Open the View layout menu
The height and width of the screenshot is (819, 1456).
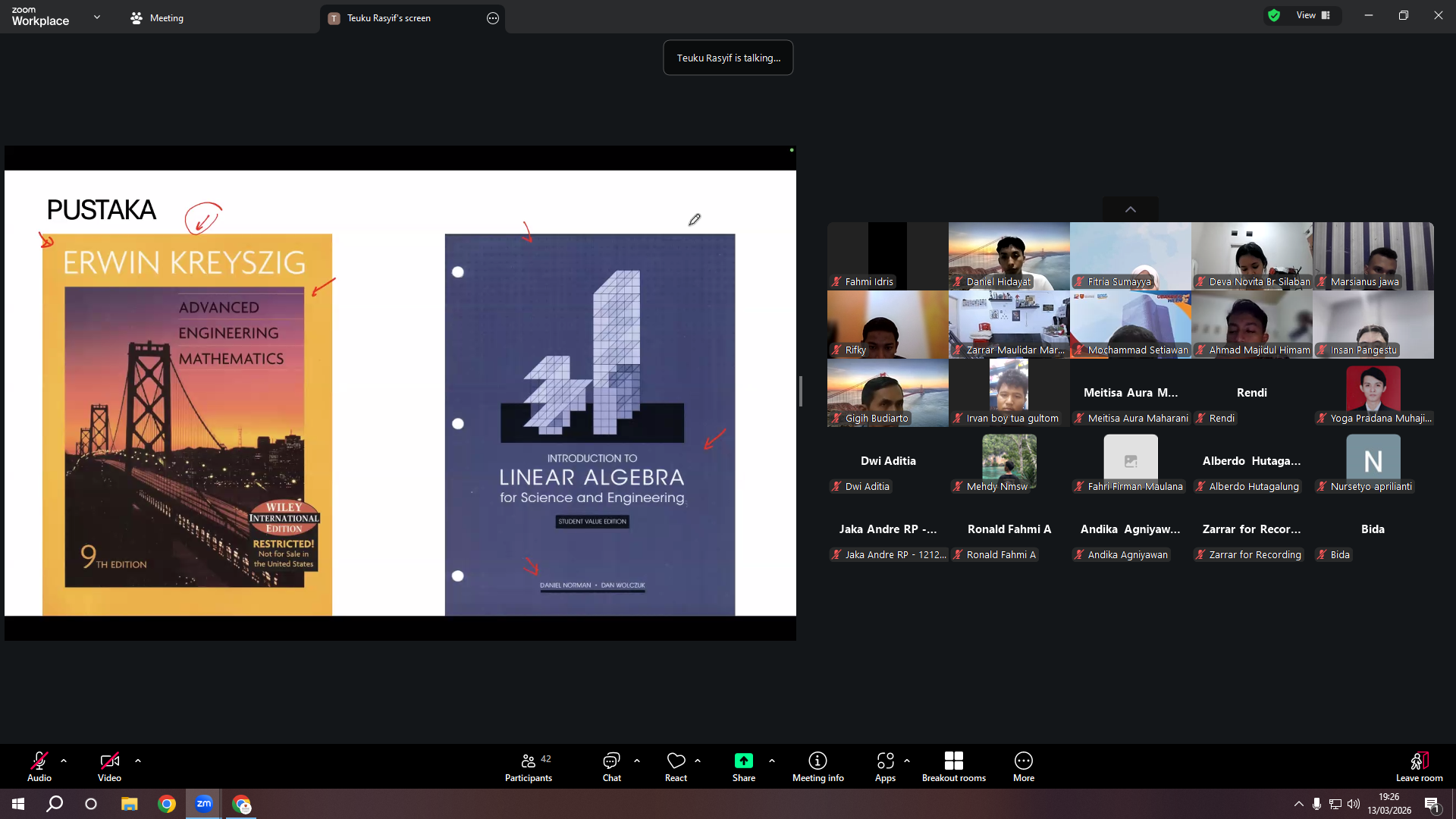pos(1313,15)
